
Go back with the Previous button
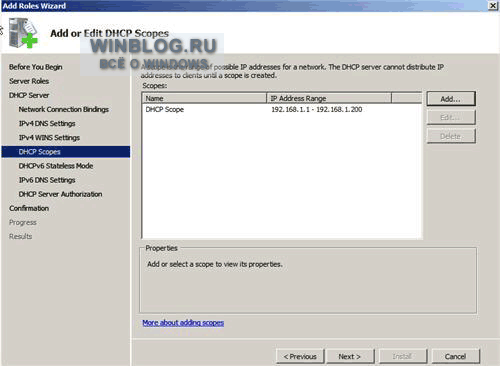coord(300,356)
